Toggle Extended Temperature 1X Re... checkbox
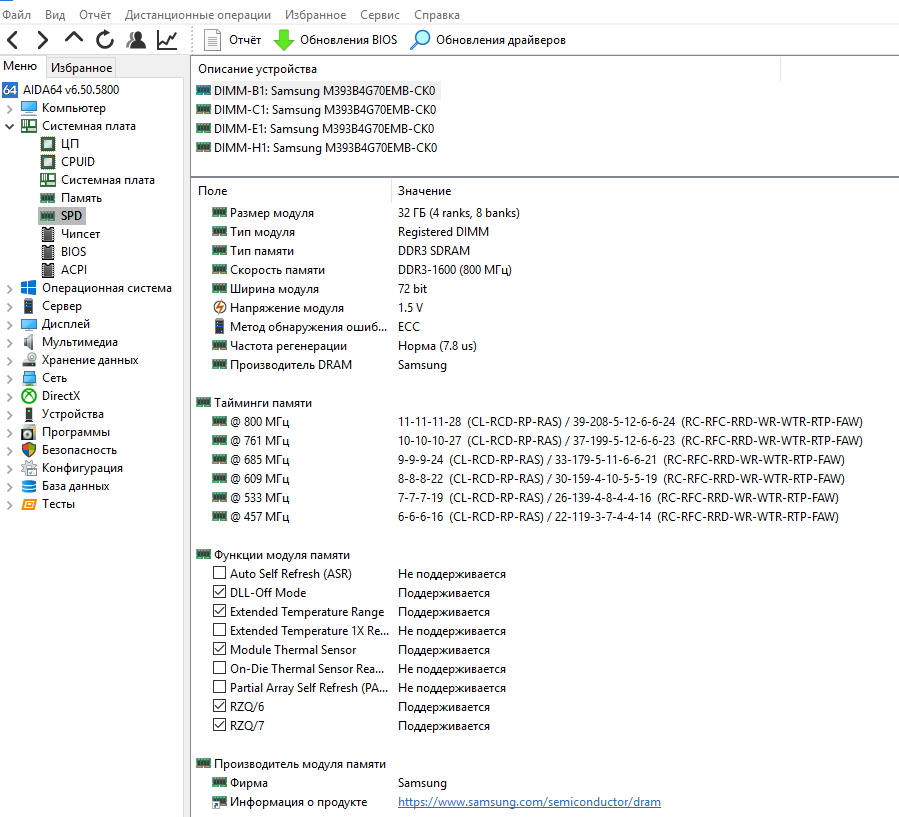Viewport: 899px width, 817px height. [x=219, y=630]
